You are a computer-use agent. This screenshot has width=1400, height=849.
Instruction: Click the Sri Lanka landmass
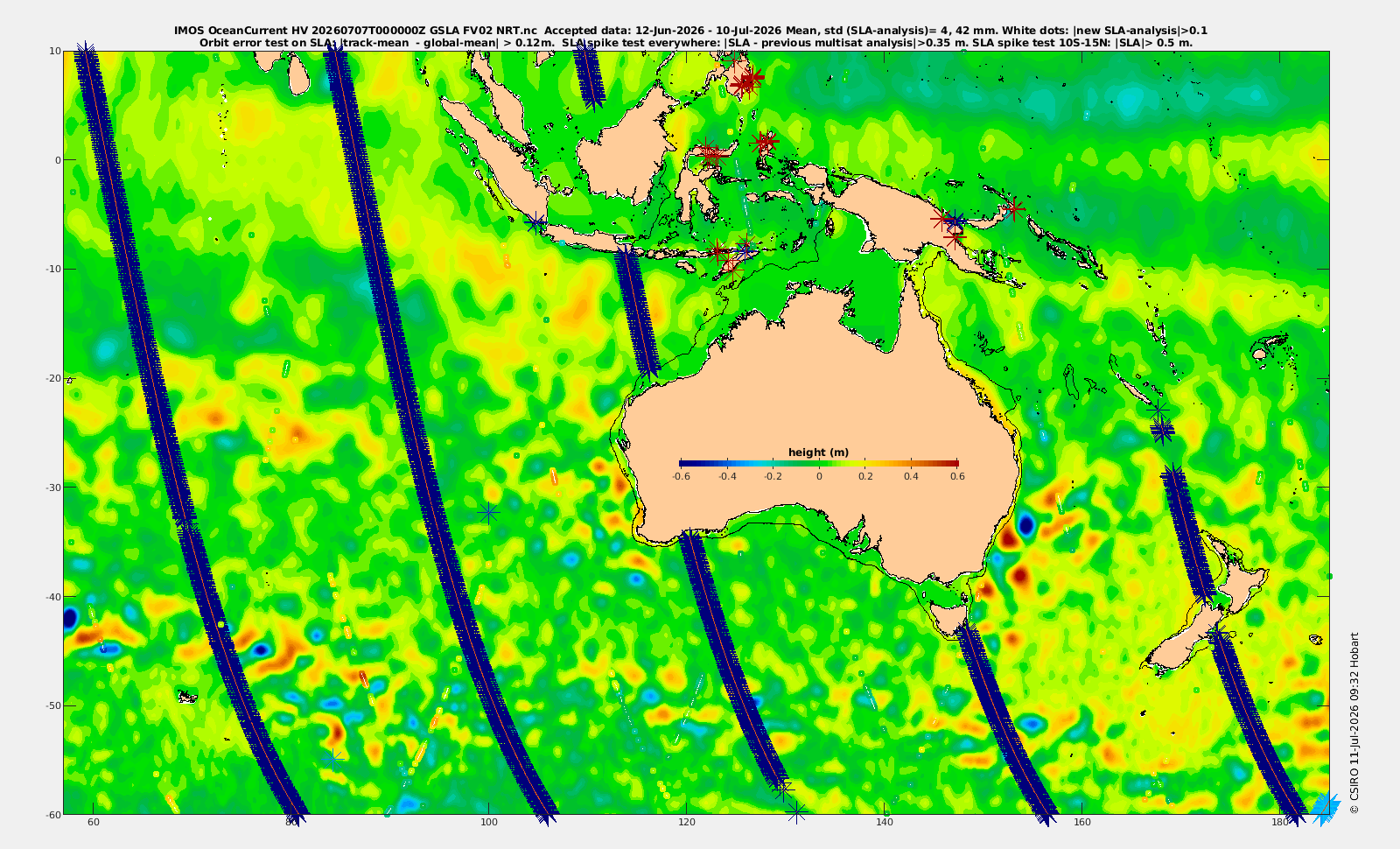[x=298, y=77]
